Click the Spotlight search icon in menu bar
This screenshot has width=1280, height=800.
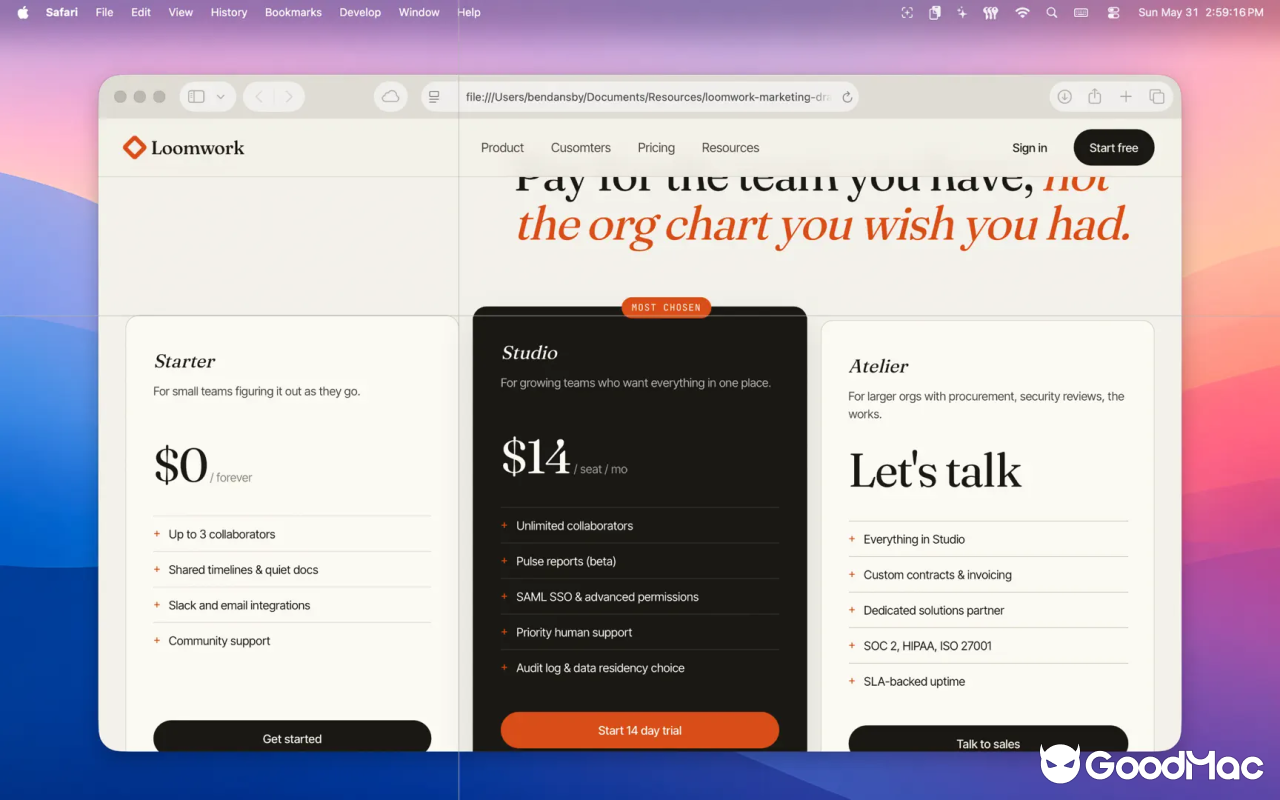[x=1051, y=12]
